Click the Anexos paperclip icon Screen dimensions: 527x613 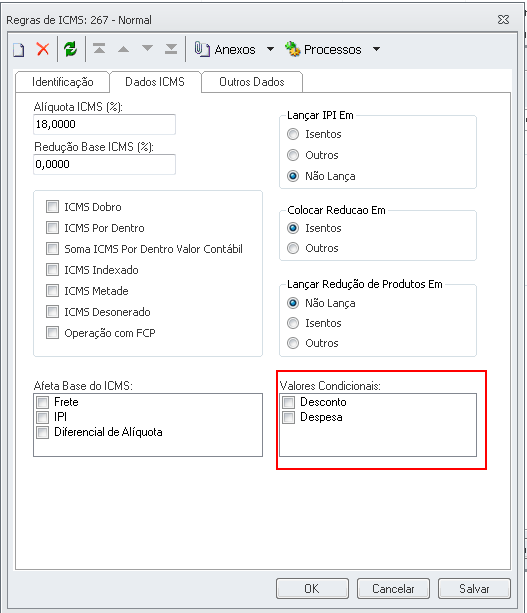[x=202, y=49]
